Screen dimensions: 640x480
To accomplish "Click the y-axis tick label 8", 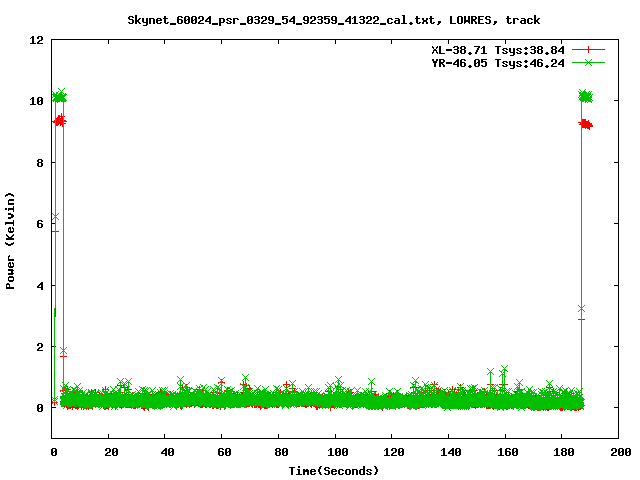I will (x=40, y=163).
